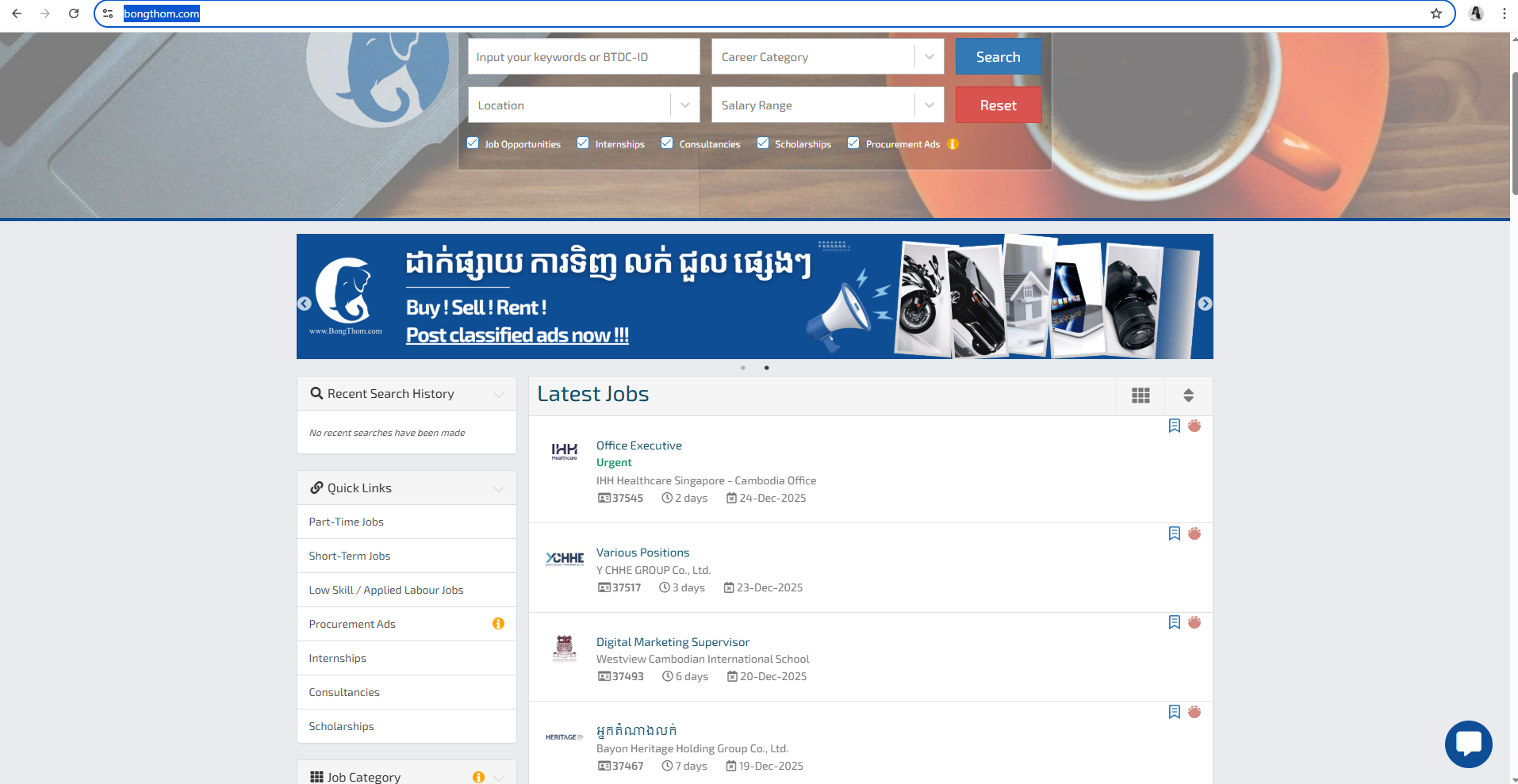The height and width of the screenshot is (784, 1518).
Task: Click the keywords or BTDC-ID input field
Action: pyautogui.click(x=584, y=57)
